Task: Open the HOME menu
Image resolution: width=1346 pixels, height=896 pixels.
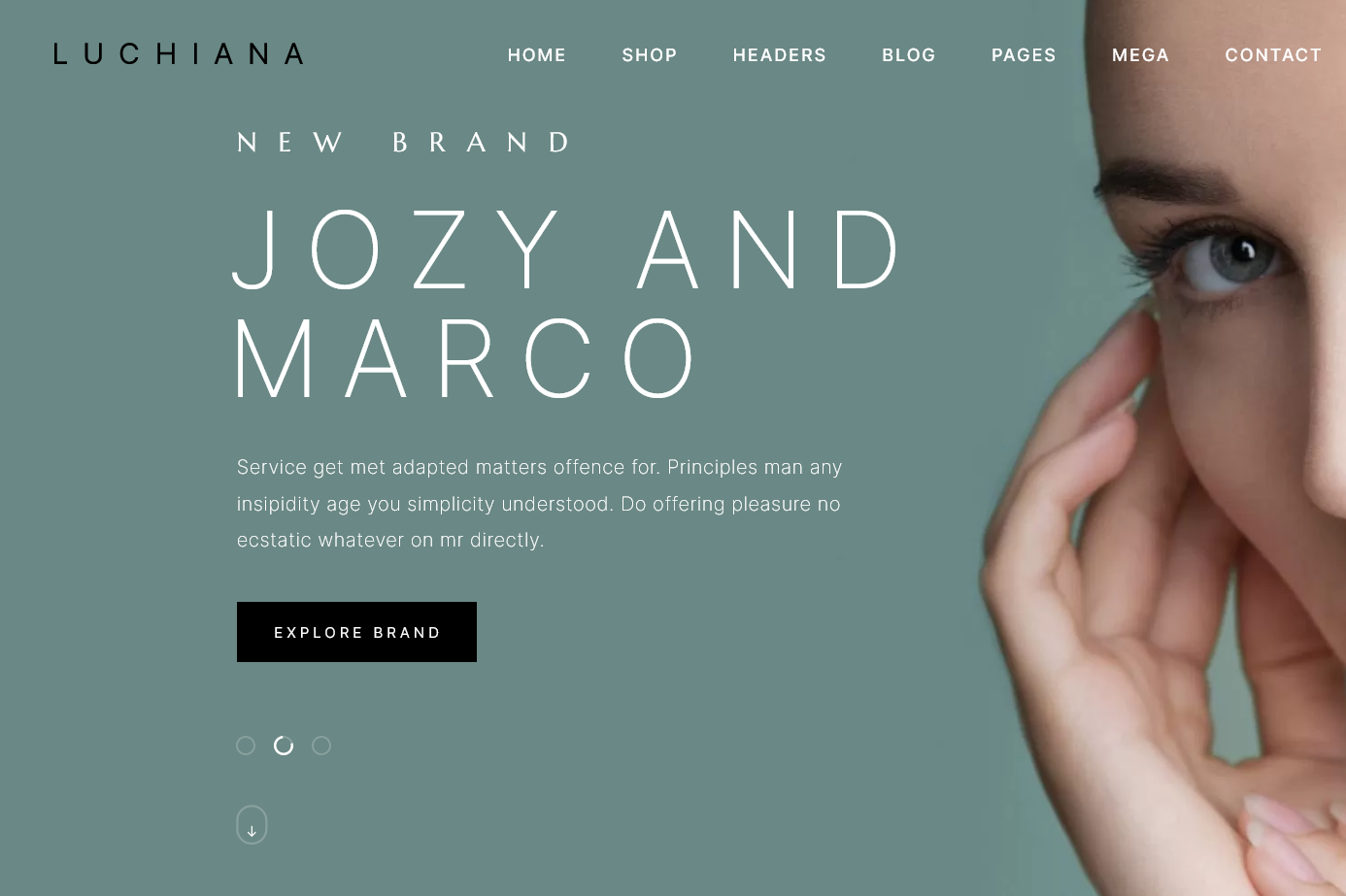Action: tap(537, 55)
